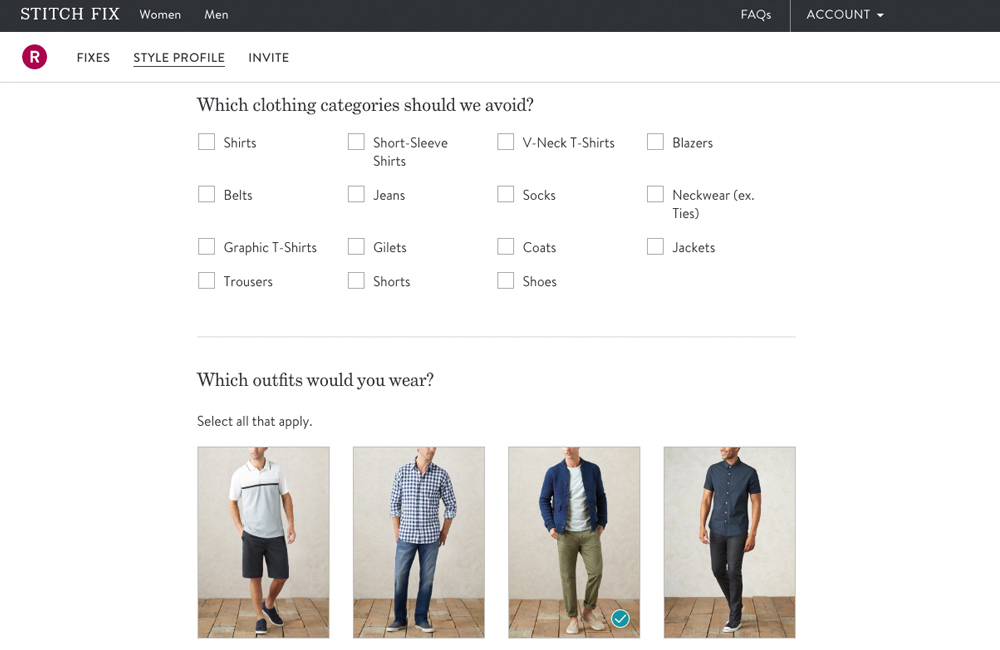Enable avoiding Blazers
Screen dimensions: 1000x650
click(656, 142)
